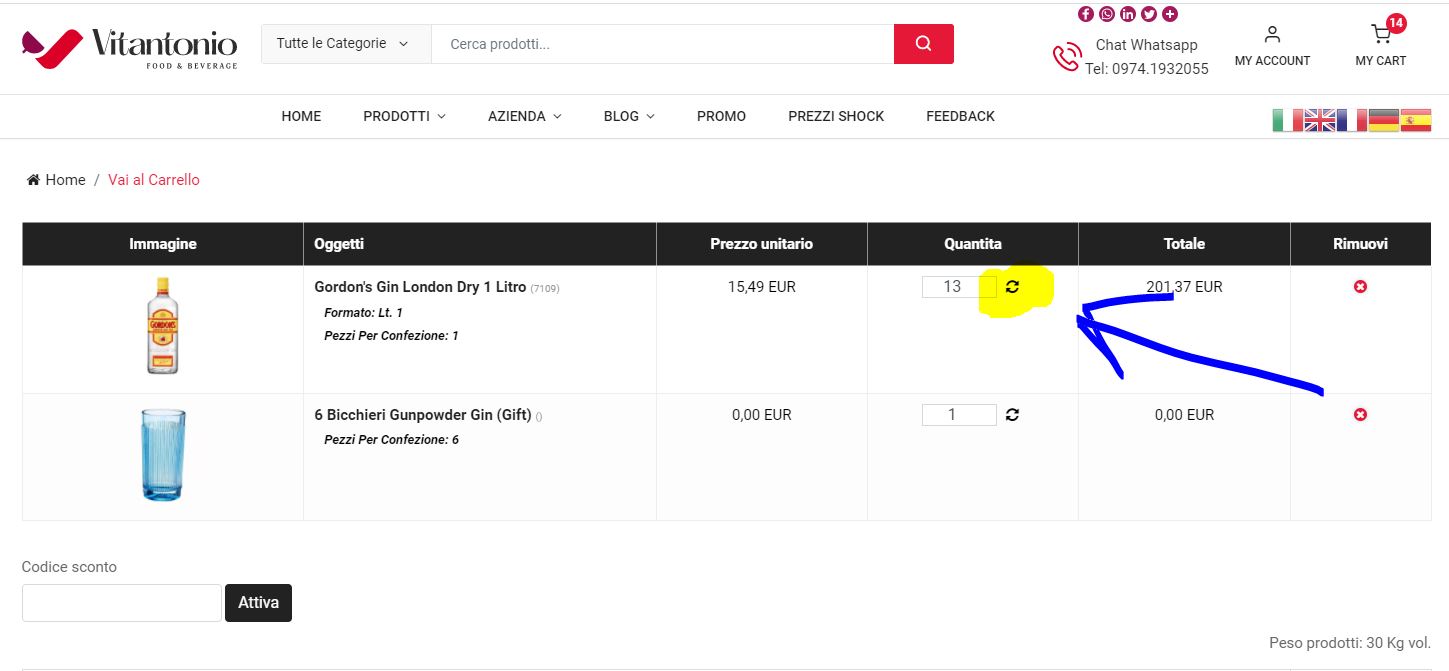1449x671 pixels.
Task: Click the Tel: 0974.1932055 phone number
Action: (x=1147, y=69)
